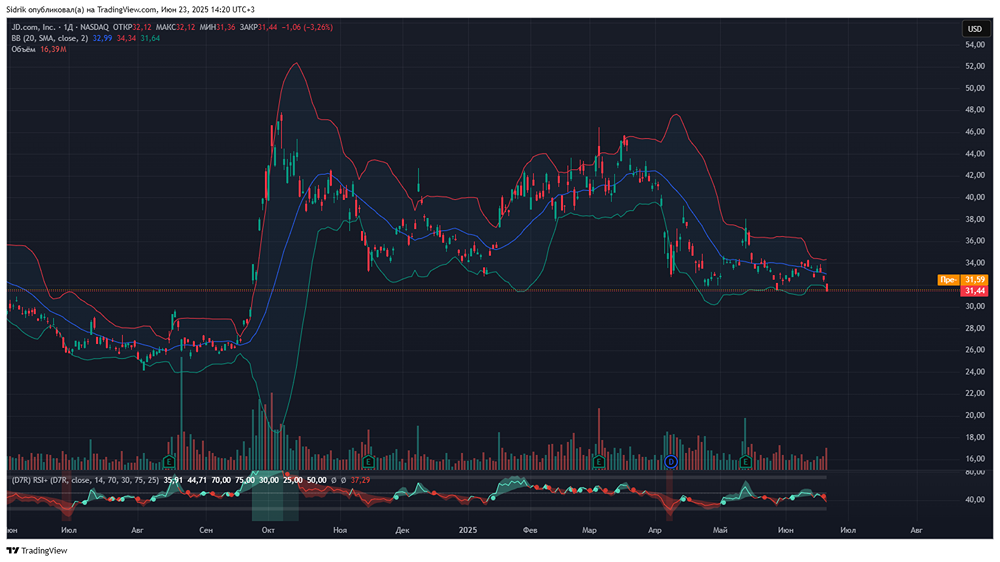The width and height of the screenshot is (1000, 562).
Task: Click the 54,00 price axis label
Action: pyautogui.click(x=975, y=45)
